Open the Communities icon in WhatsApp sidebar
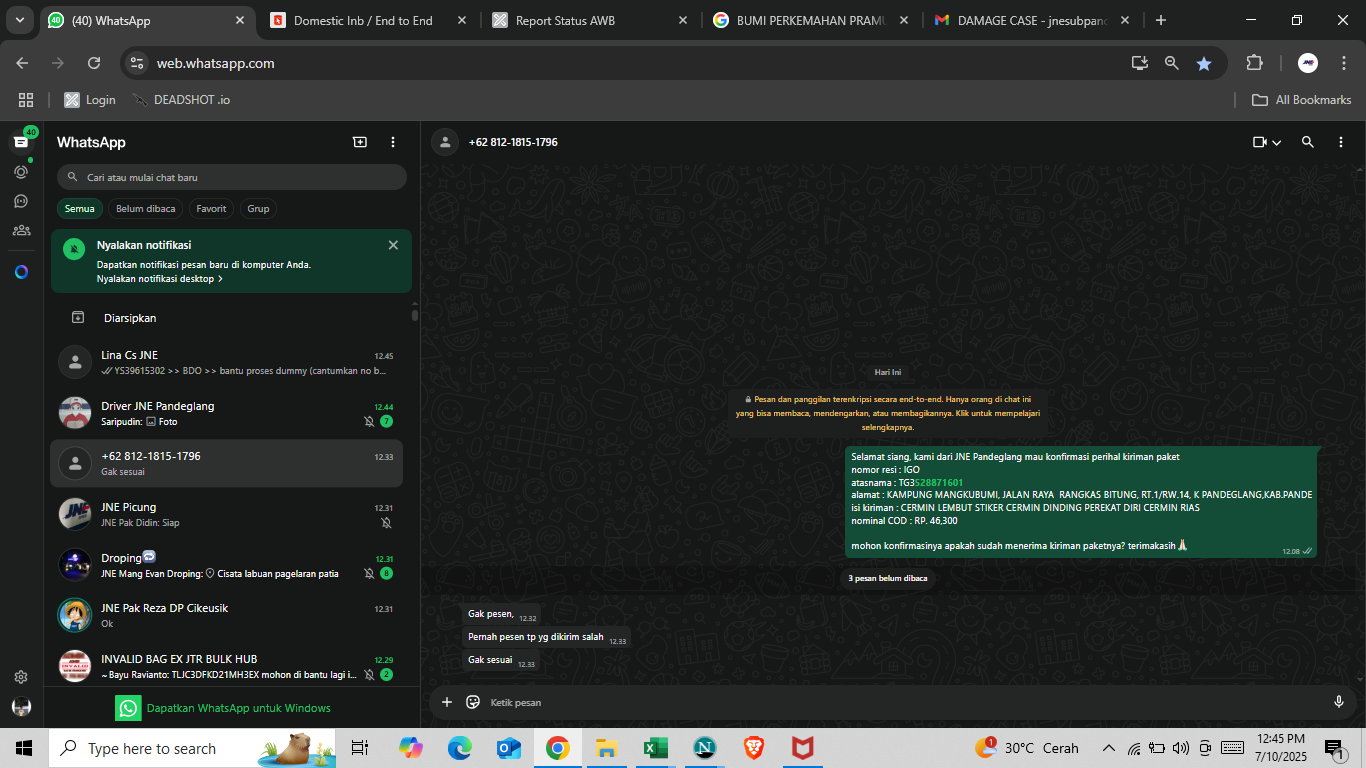Image resolution: width=1366 pixels, height=768 pixels. (x=21, y=230)
